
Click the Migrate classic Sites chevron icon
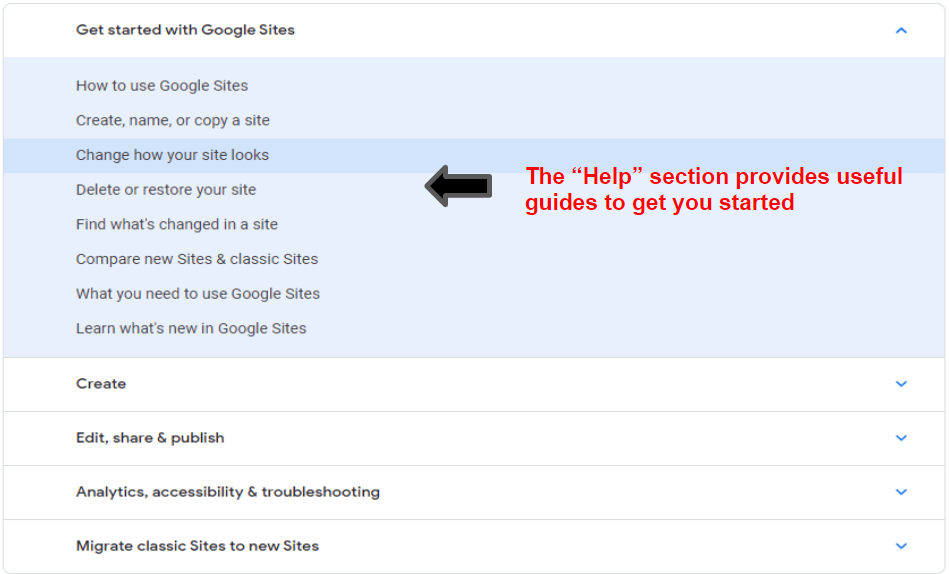coord(901,546)
